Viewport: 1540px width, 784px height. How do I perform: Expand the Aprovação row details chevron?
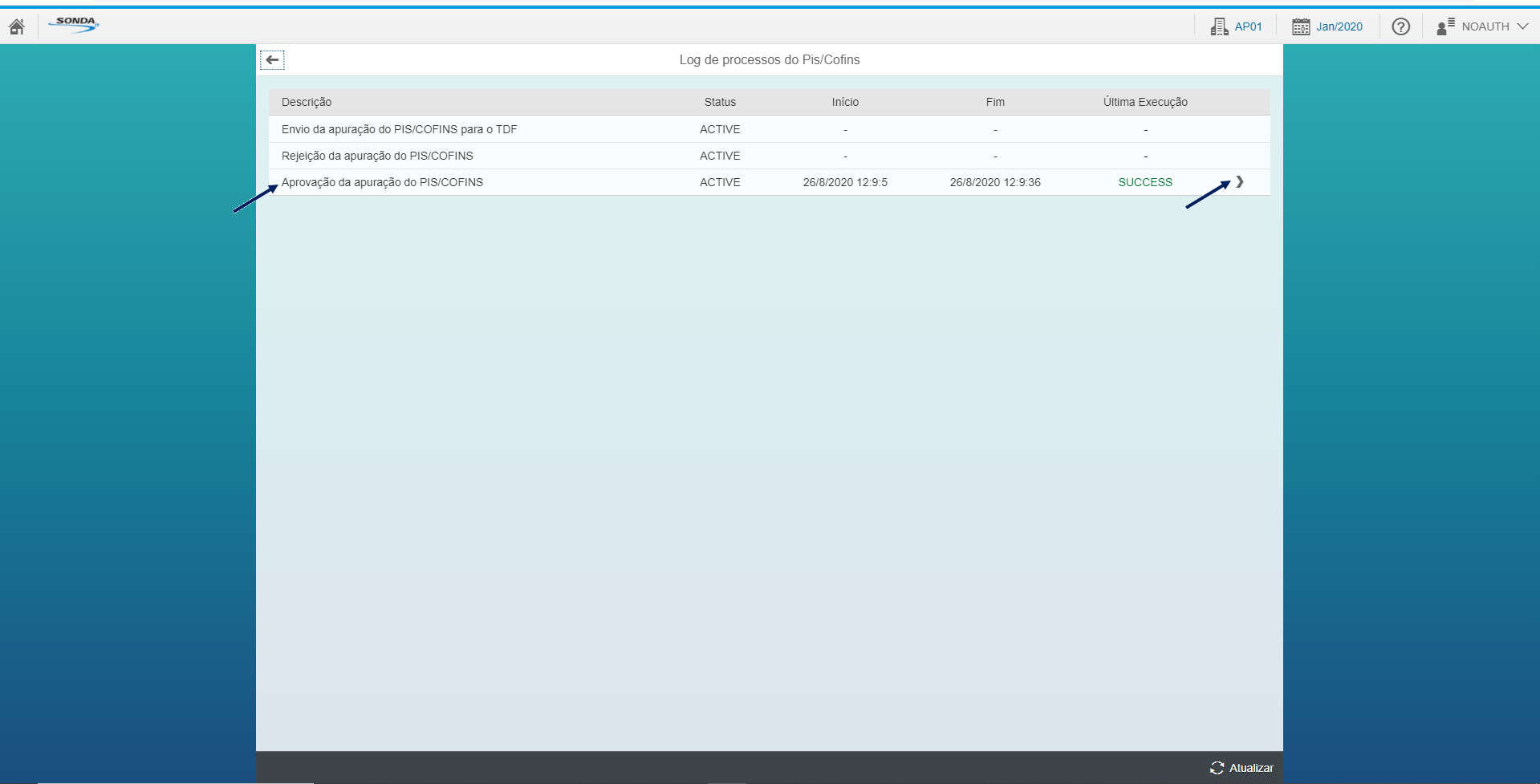point(1240,182)
